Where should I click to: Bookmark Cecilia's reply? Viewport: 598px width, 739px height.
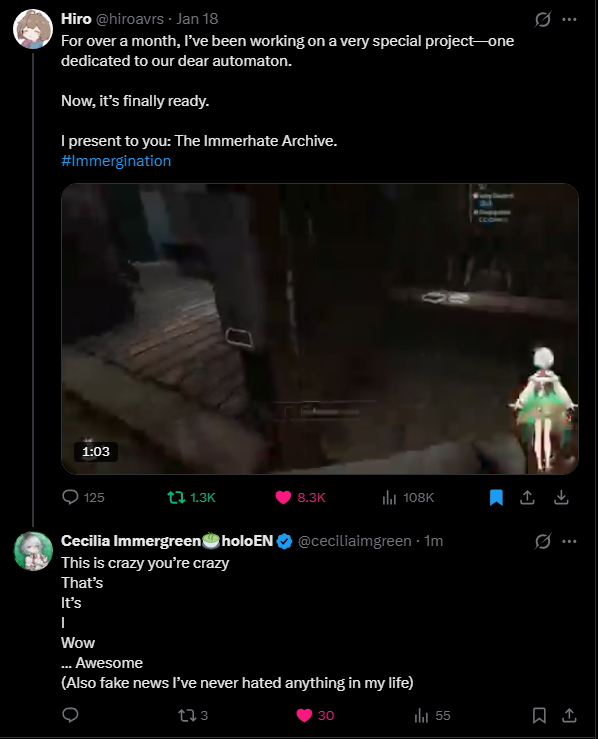[x=539, y=715]
